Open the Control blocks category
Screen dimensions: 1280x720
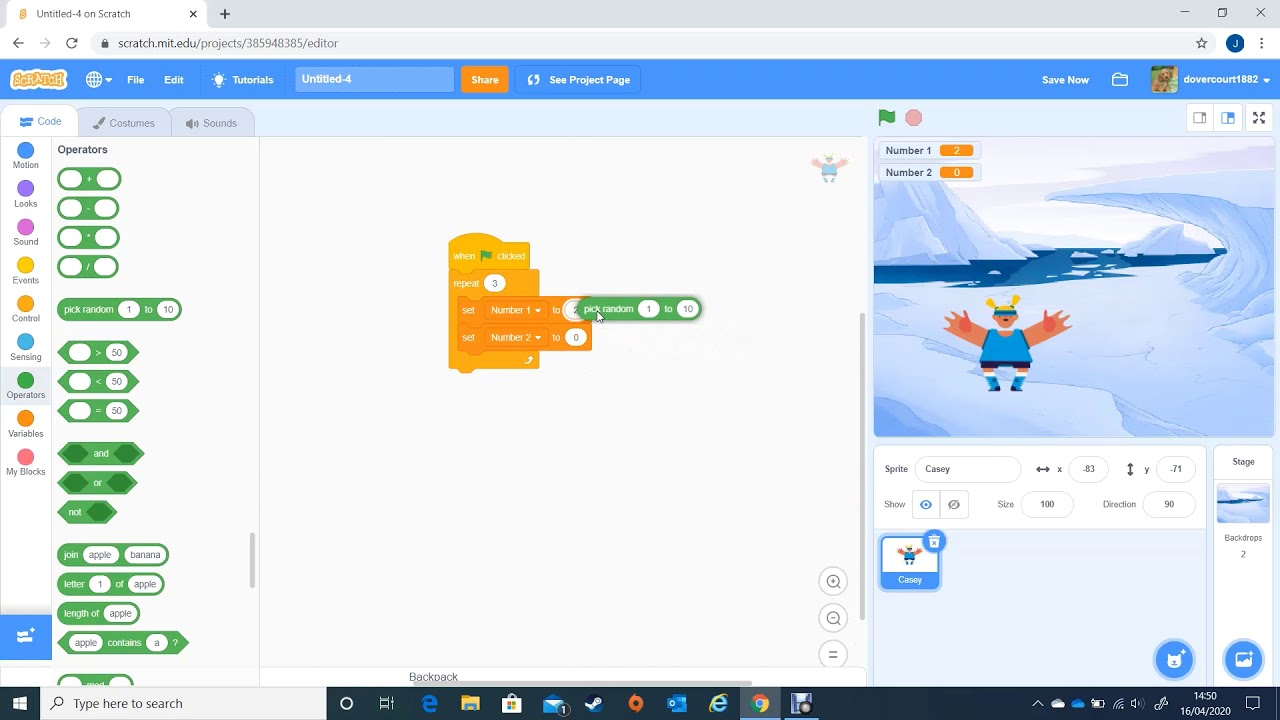26,309
